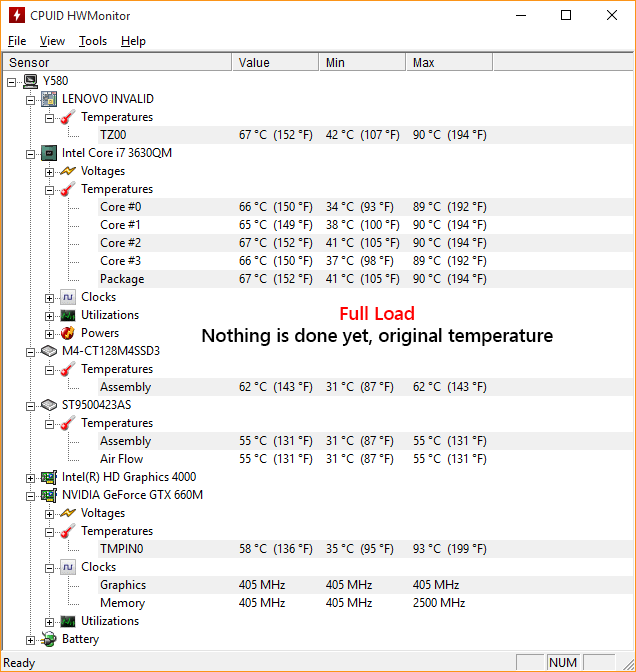This screenshot has height=672, width=636.
Task: Click the ST9500423AS hard drive icon
Action: coord(49,405)
